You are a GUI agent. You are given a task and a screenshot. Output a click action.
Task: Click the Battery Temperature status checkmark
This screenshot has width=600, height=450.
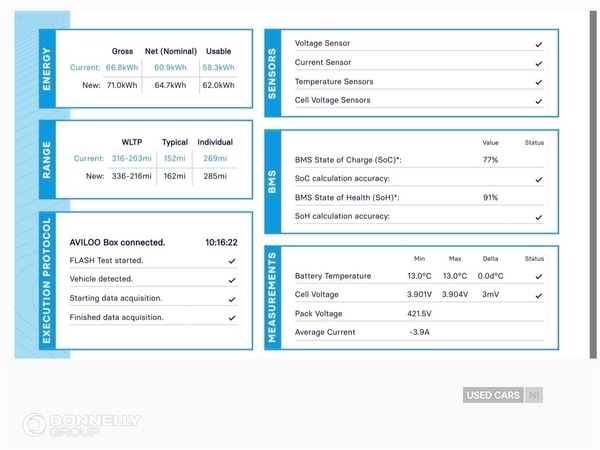[538, 276]
